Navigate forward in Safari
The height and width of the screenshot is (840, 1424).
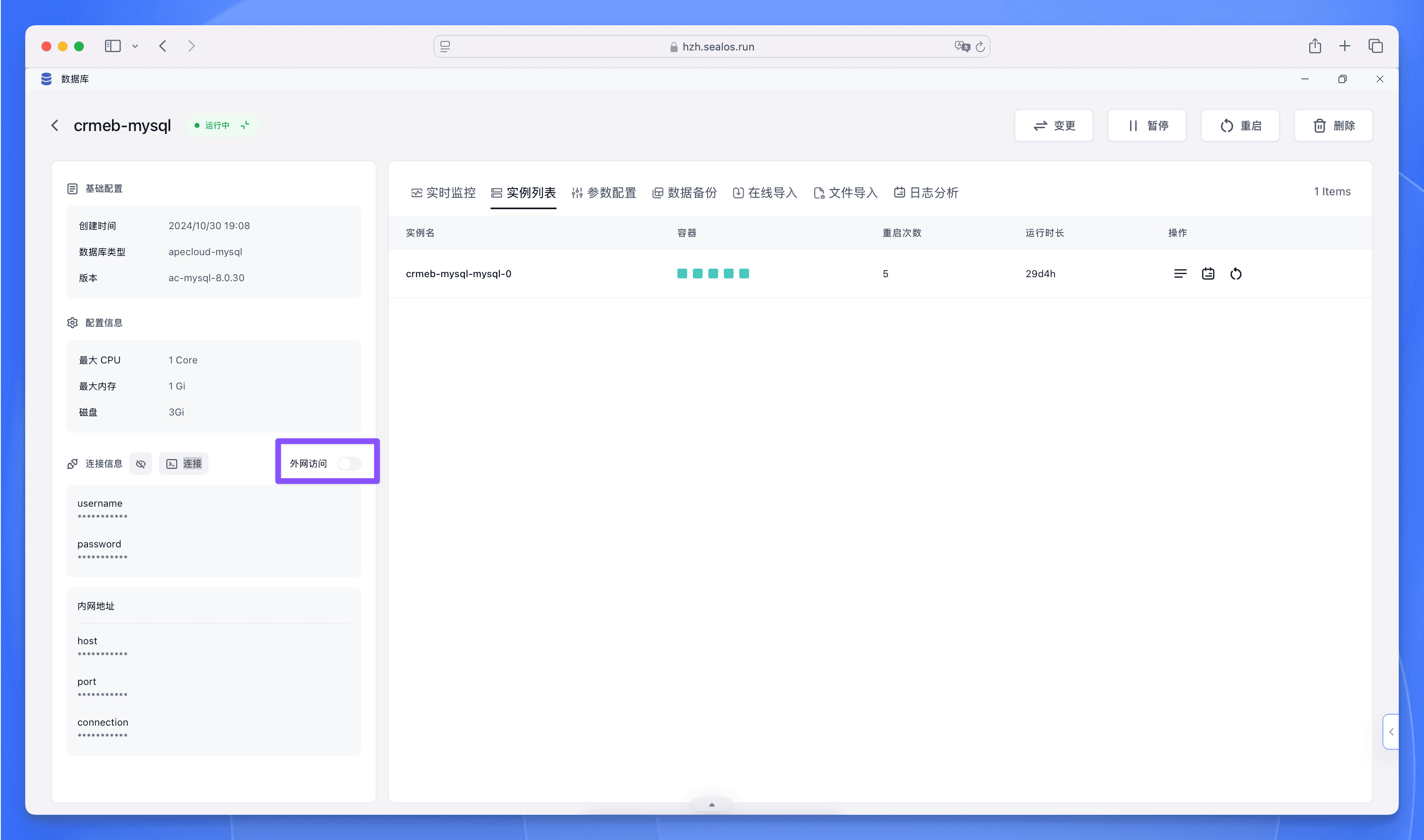pos(191,46)
